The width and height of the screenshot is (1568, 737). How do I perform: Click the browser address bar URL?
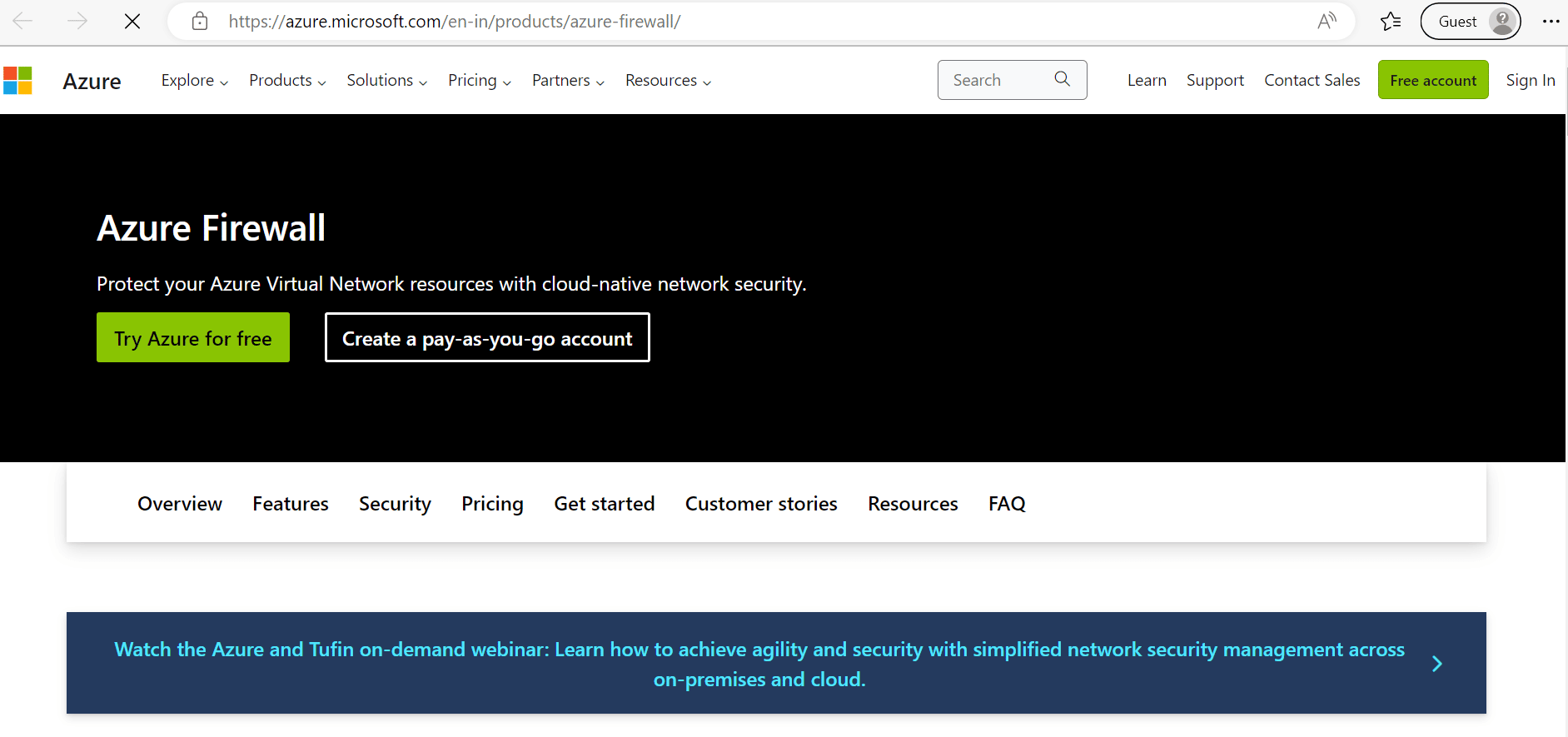pos(455,22)
